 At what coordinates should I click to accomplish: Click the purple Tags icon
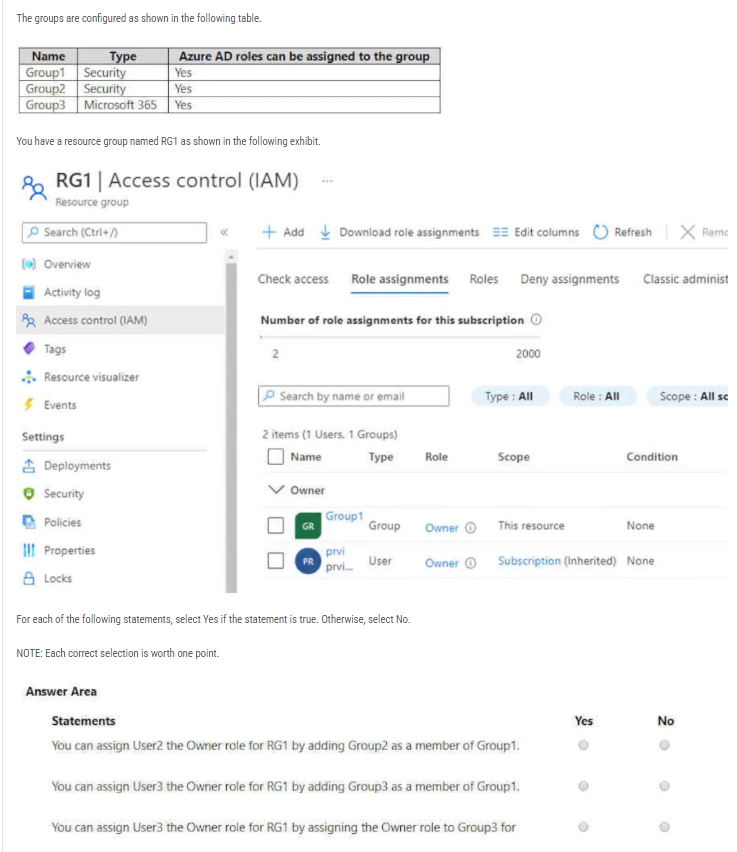[x=29, y=348]
